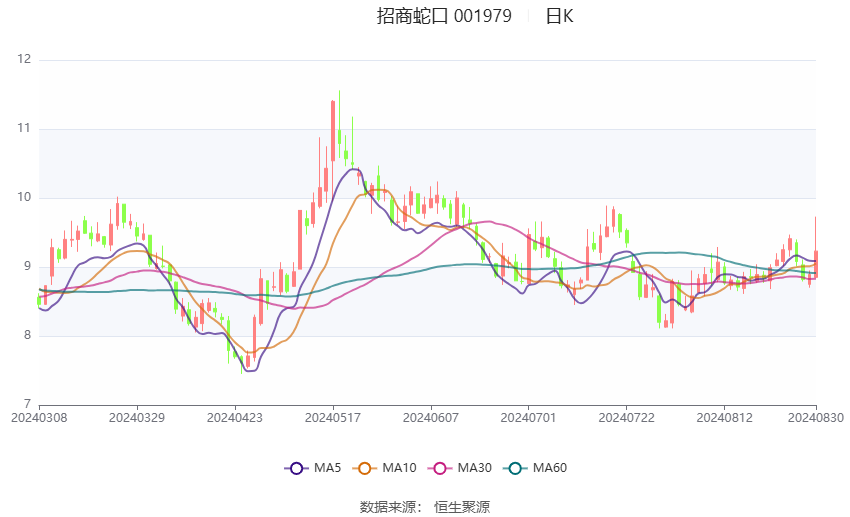Click the price axis label 12
The width and height of the screenshot is (850, 517).
click(24, 59)
